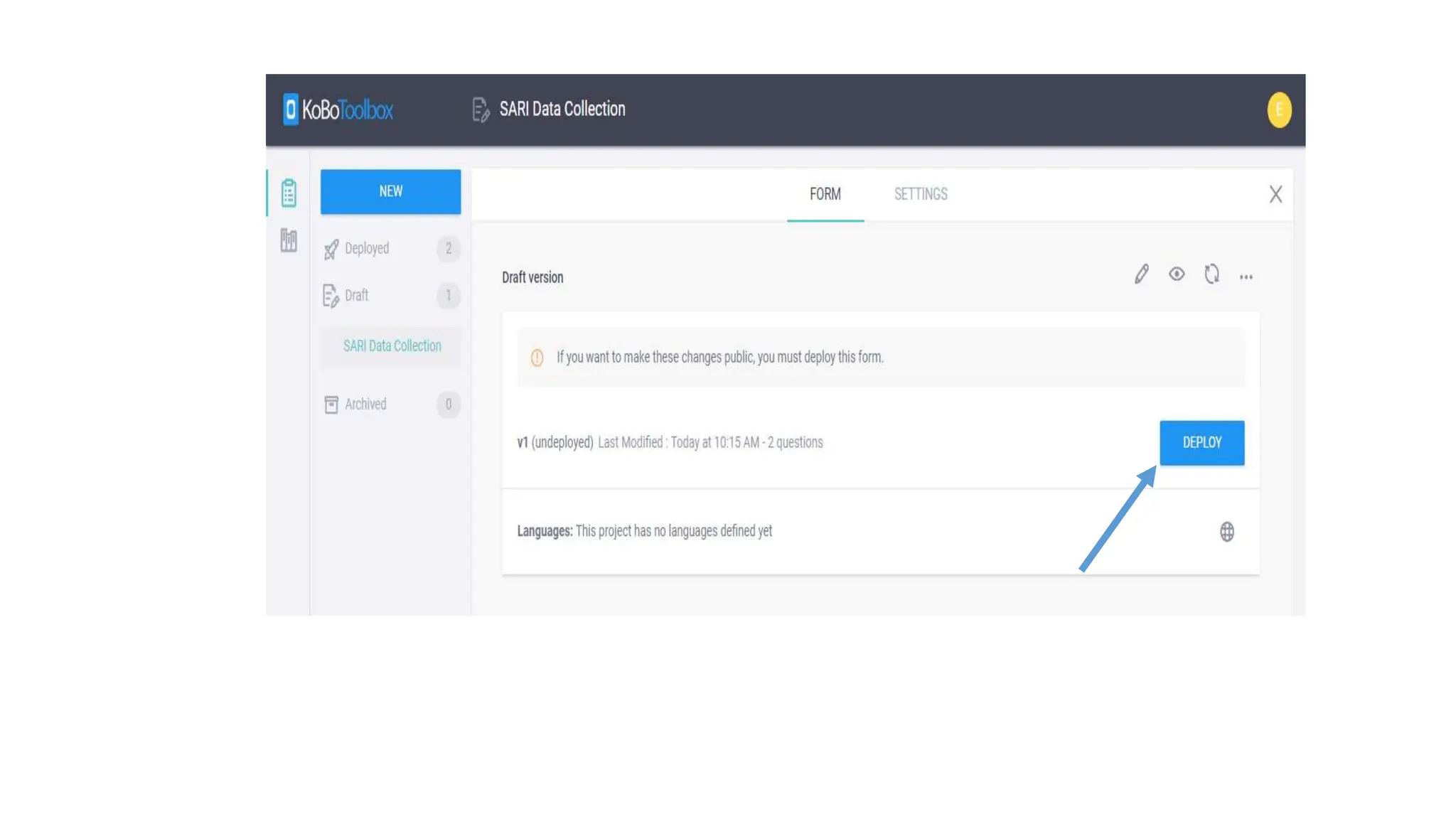This screenshot has height=819, width=1456.
Task: Click the form icon beside project title
Action: click(481, 110)
